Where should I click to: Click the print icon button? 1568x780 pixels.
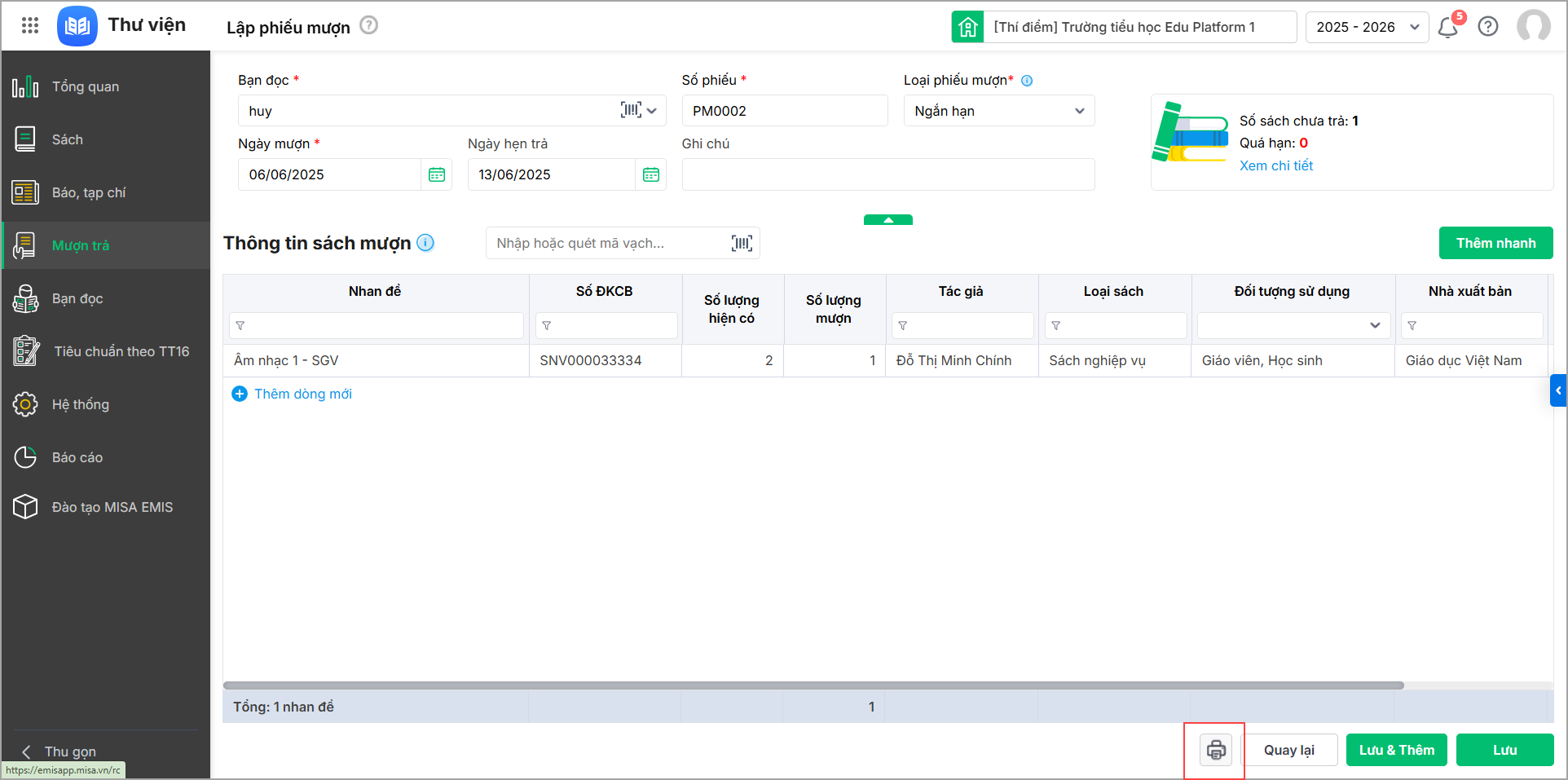pos(1216,750)
